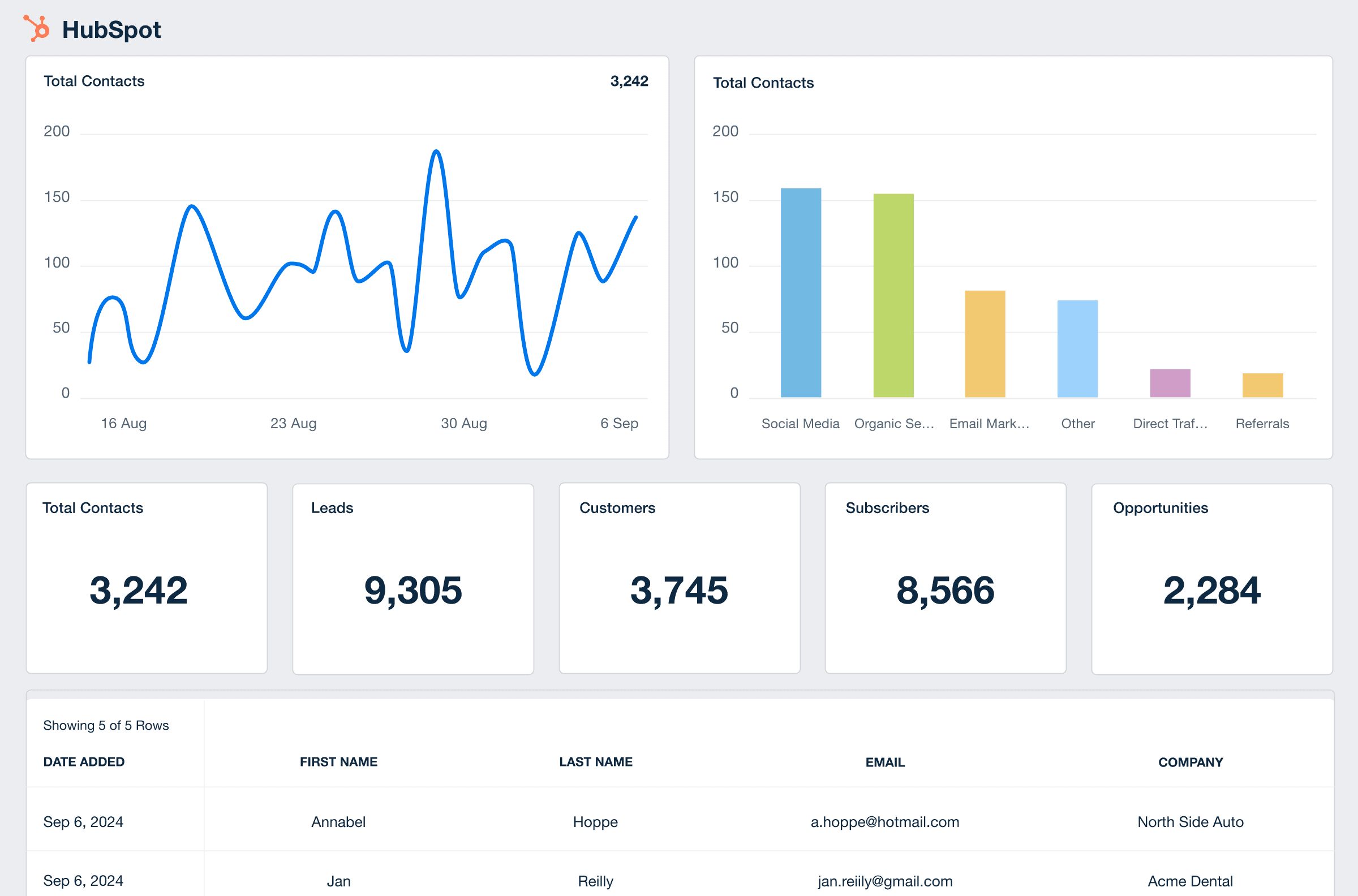The width and height of the screenshot is (1358, 896).
Task: Sort table by First Name column
Action: 338,762
